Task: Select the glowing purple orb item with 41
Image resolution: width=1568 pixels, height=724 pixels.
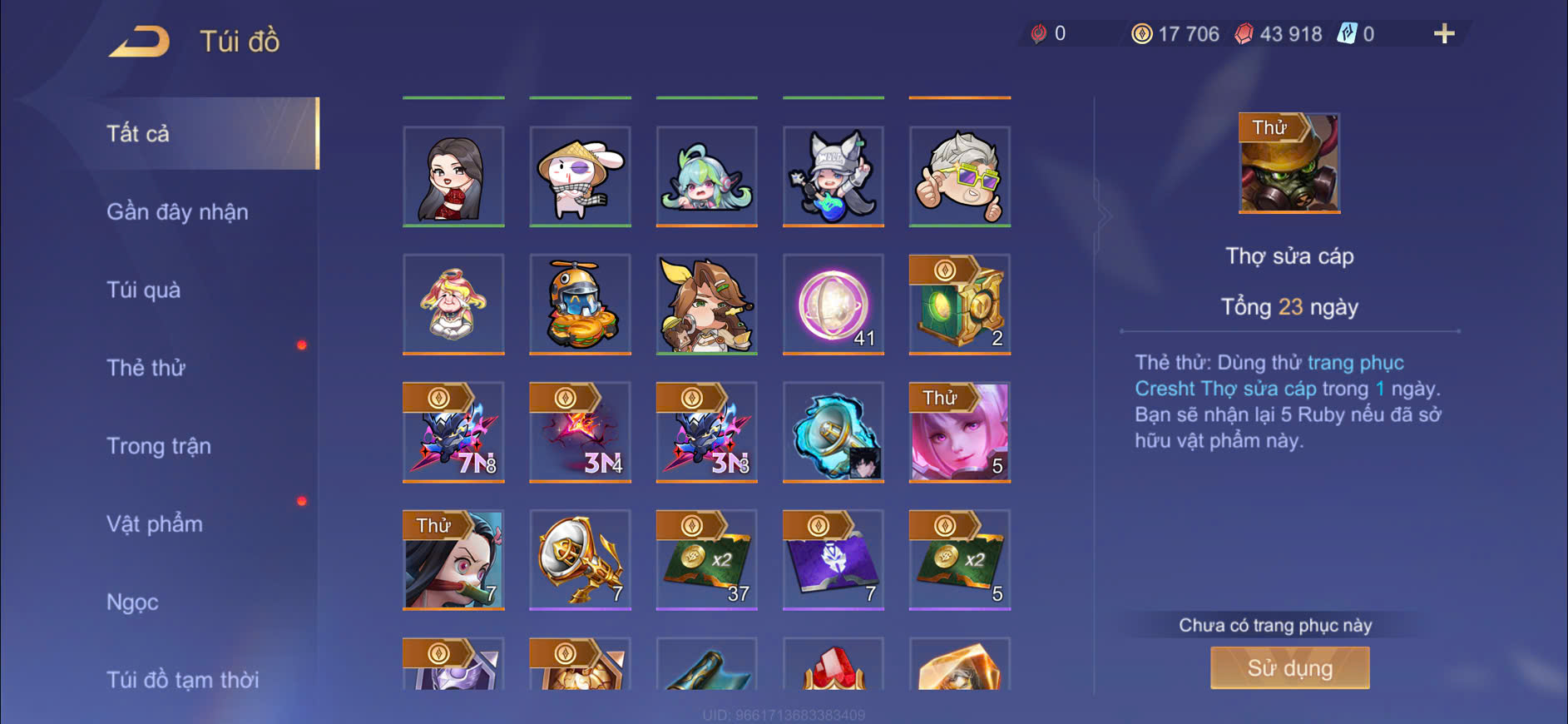Action: (833, 305)
